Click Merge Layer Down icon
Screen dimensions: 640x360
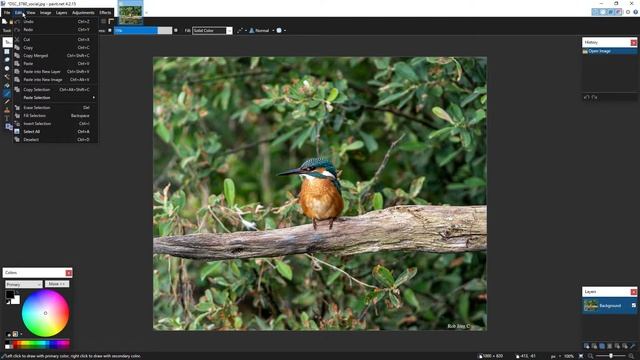pyautogui.click(x=610, y=346)
